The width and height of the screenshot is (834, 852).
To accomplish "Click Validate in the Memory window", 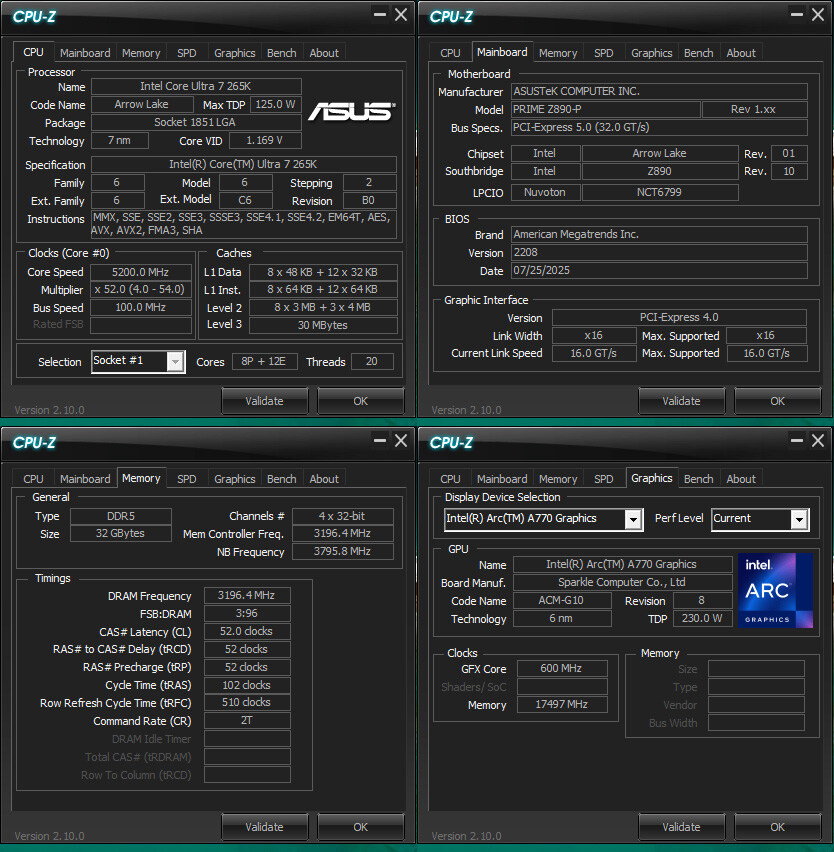I will tap(264, 827).
